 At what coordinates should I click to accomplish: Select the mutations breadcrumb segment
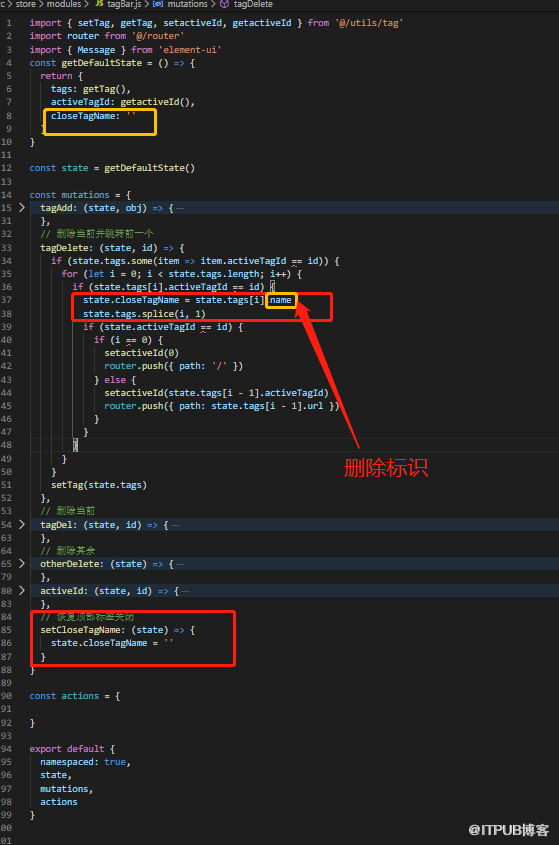tap(188, 4)
